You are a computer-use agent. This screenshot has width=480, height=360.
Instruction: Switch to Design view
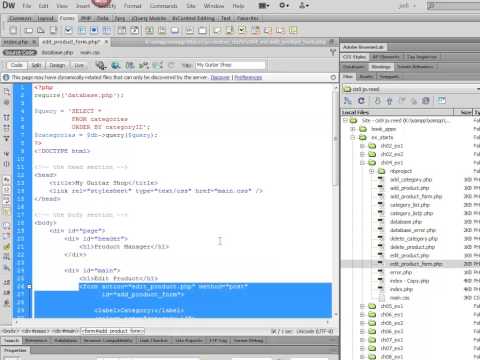(x=57, y=65)
